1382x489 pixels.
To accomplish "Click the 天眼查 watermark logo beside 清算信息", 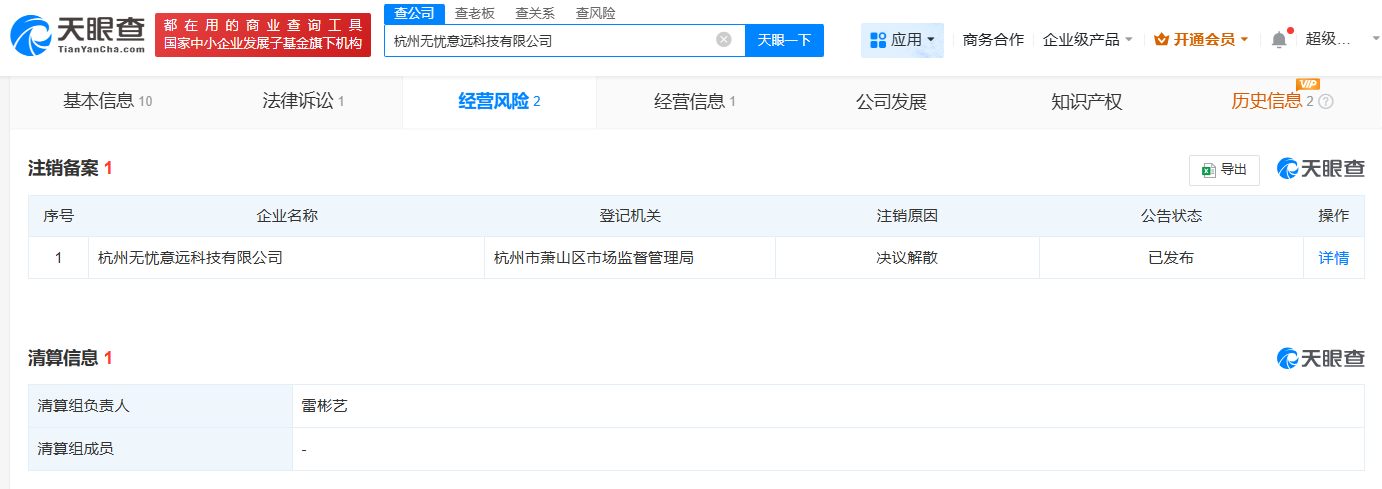I will pos(1320,358).
